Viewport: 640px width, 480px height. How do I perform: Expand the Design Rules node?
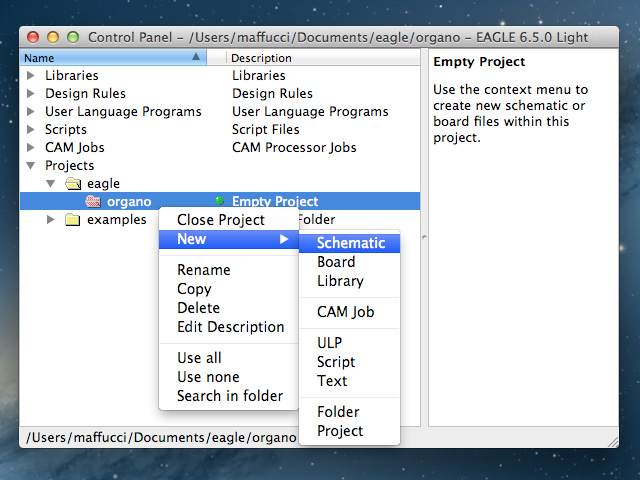tap(31, 93)
